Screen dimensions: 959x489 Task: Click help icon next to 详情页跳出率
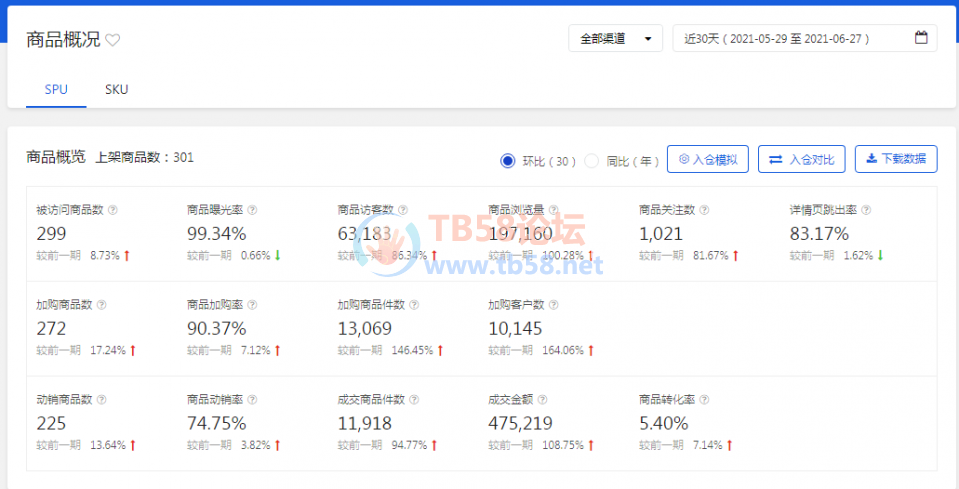click(866, 210)
